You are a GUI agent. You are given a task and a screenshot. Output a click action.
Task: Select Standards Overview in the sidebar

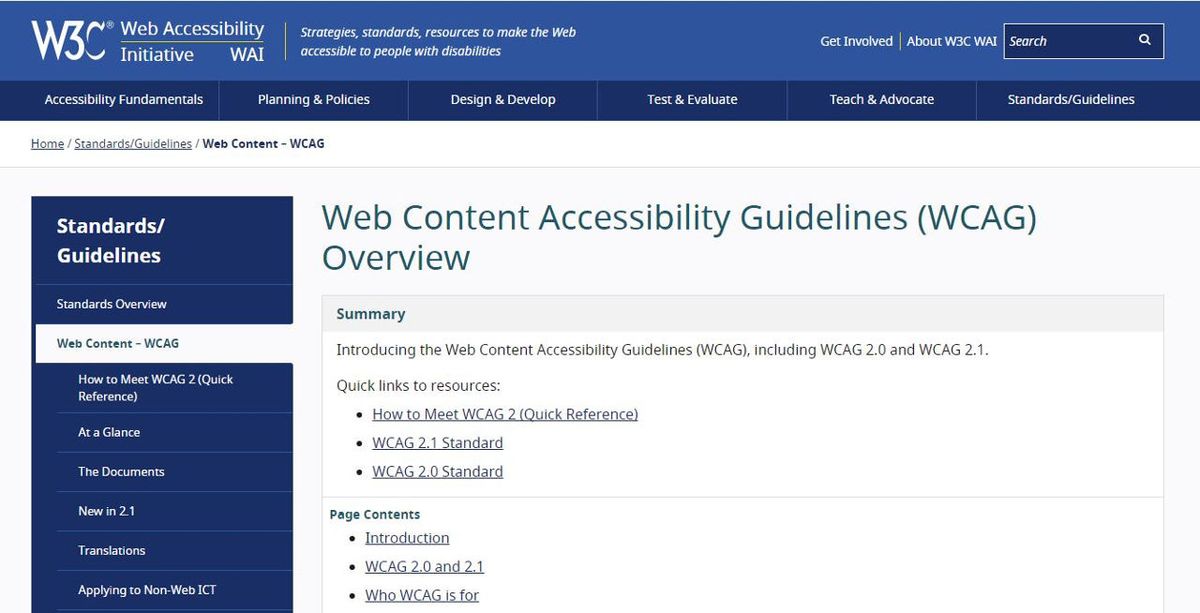click(110, 304)
